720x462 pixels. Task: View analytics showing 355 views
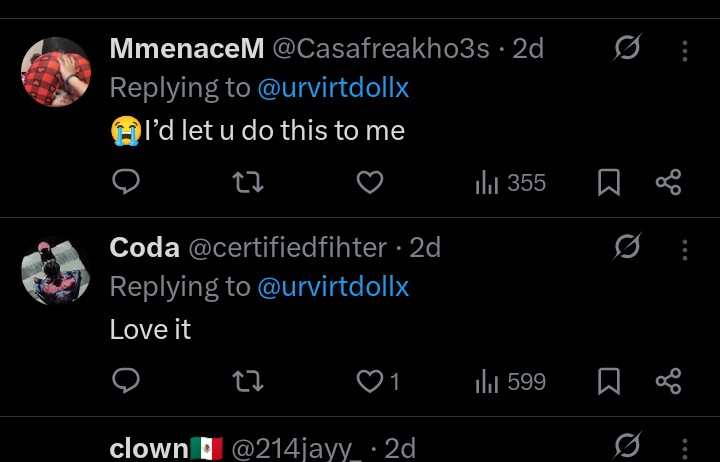point(510,182)
